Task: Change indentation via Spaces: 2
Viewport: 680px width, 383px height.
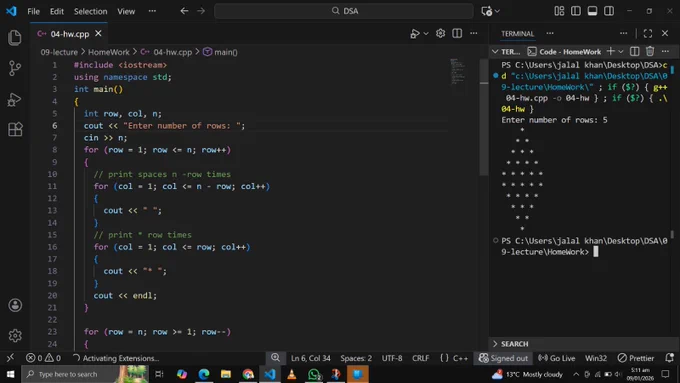Action: [x=356, y=358]
